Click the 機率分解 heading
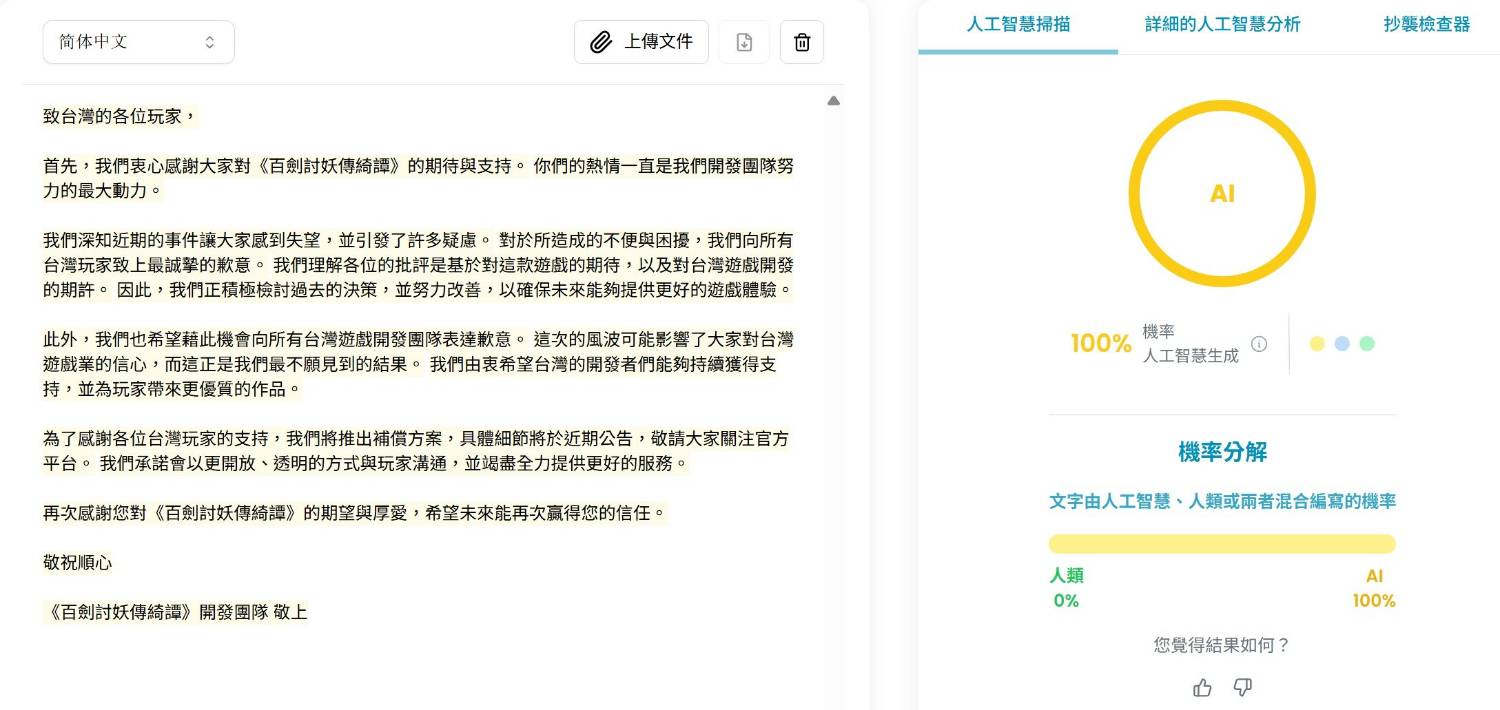 pos(1222,452)
